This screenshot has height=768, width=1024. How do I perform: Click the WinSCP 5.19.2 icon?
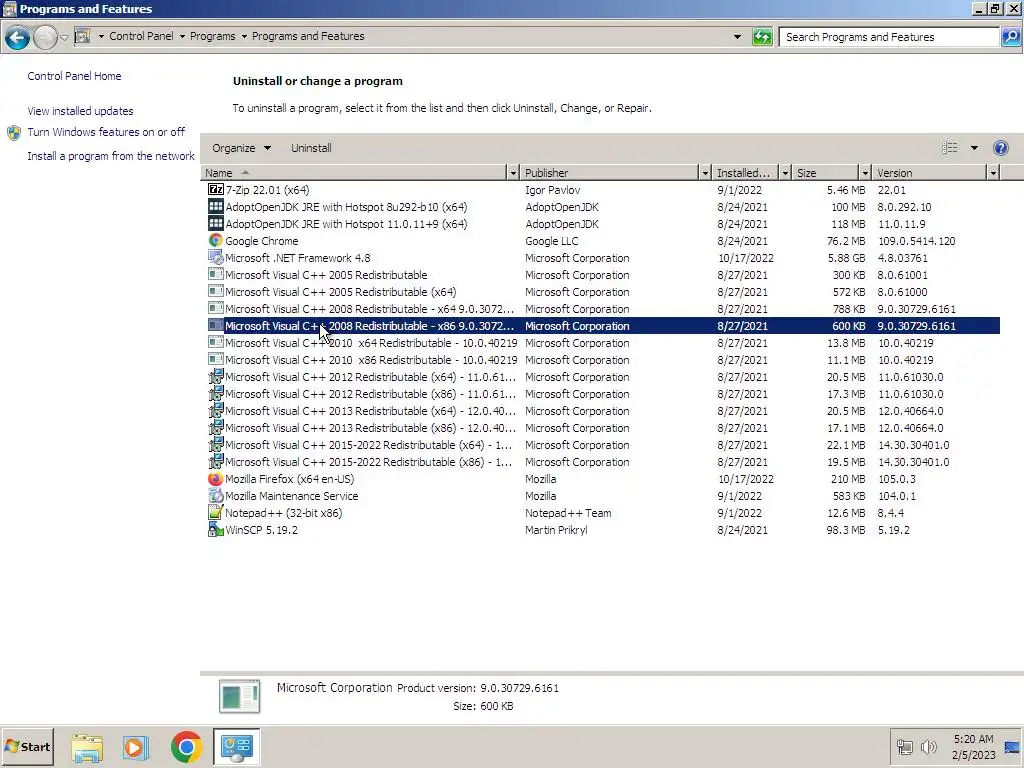(x=216, y=529)
